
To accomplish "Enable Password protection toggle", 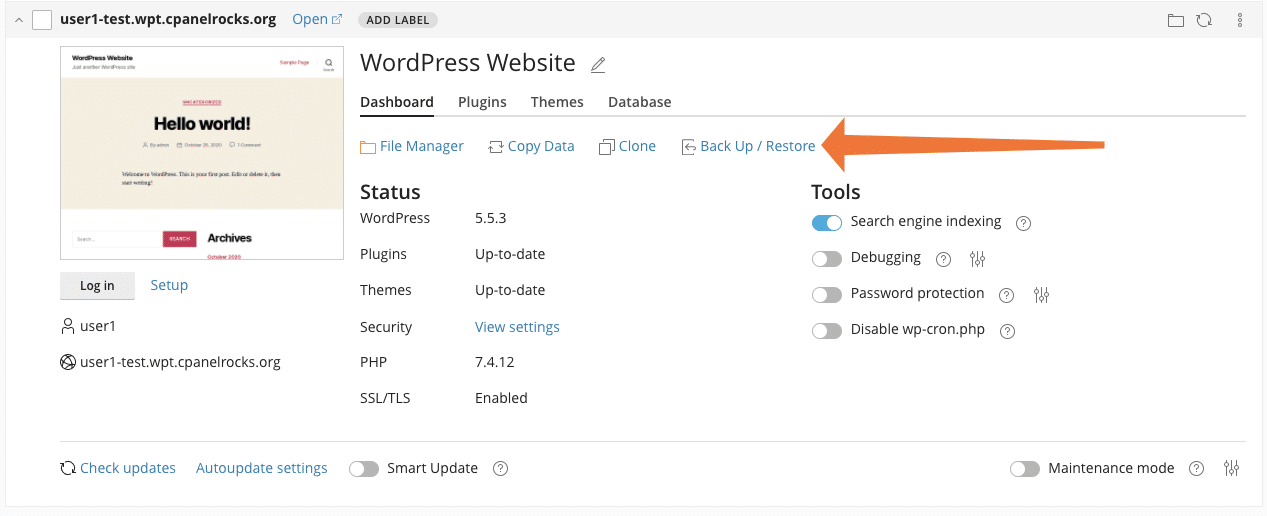I will click(827, 295).
